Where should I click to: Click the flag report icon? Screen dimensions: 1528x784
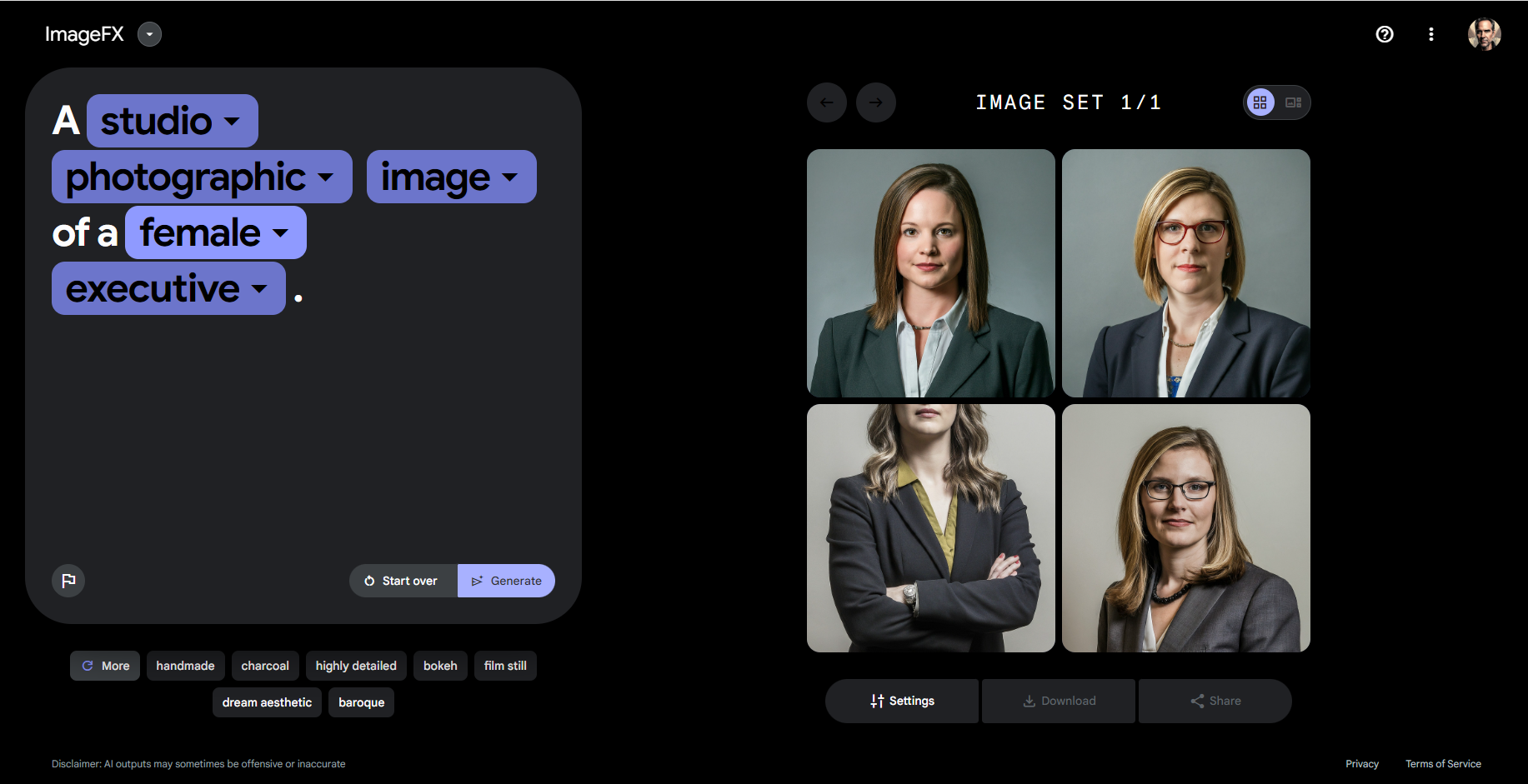pyautogui.click(x=68, y=581)
